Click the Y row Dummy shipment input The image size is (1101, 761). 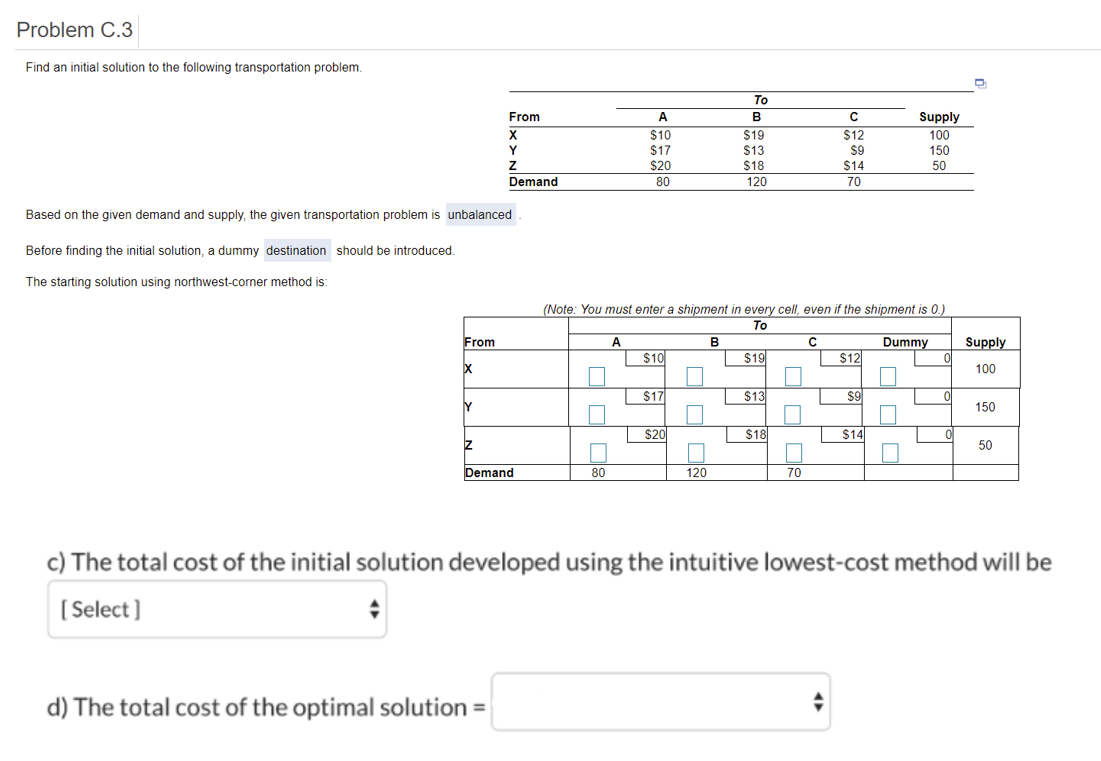[x=888, y=414]
